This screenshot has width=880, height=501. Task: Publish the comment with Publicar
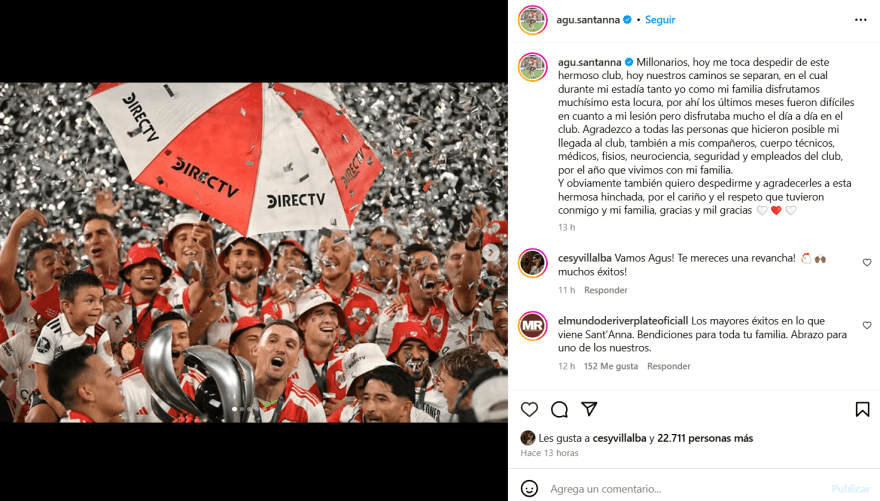(x=850, y=489)
